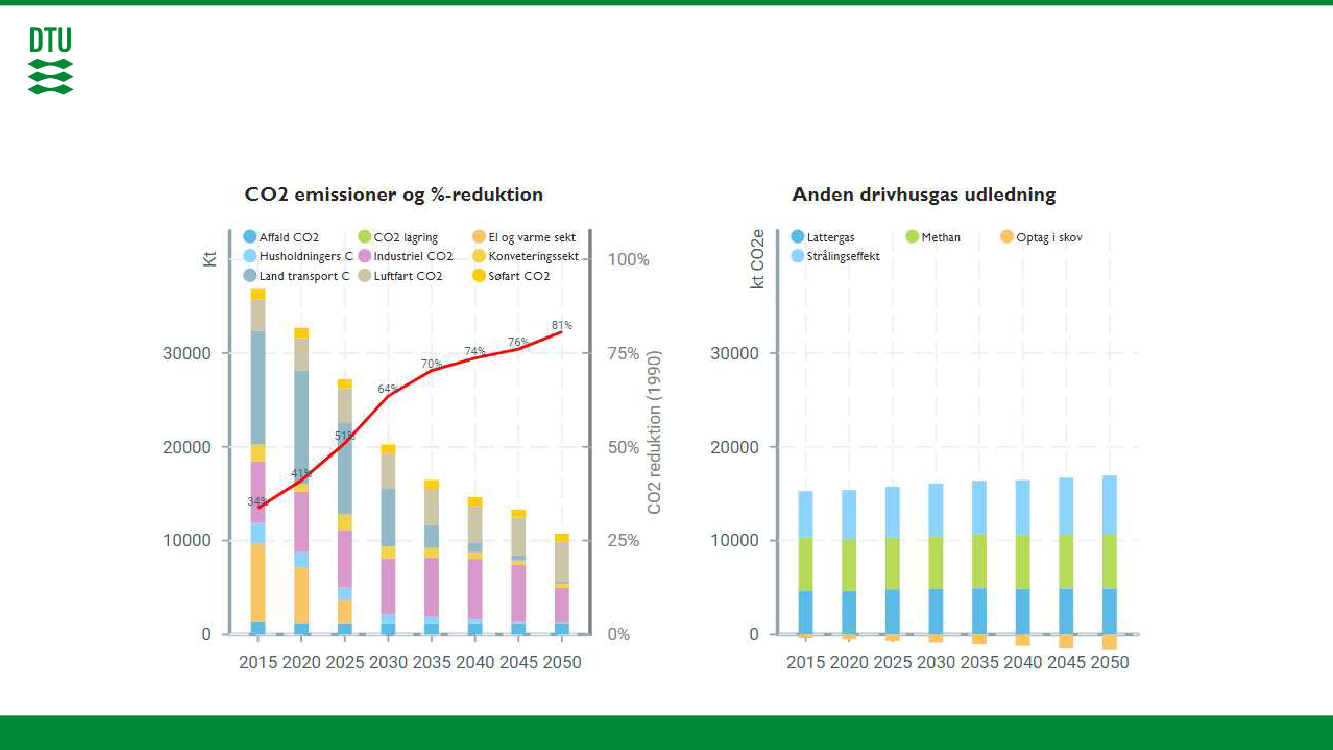Click the 2020 bar in greenhouse gas chart
1333x750 pixels.
(849, 564)
